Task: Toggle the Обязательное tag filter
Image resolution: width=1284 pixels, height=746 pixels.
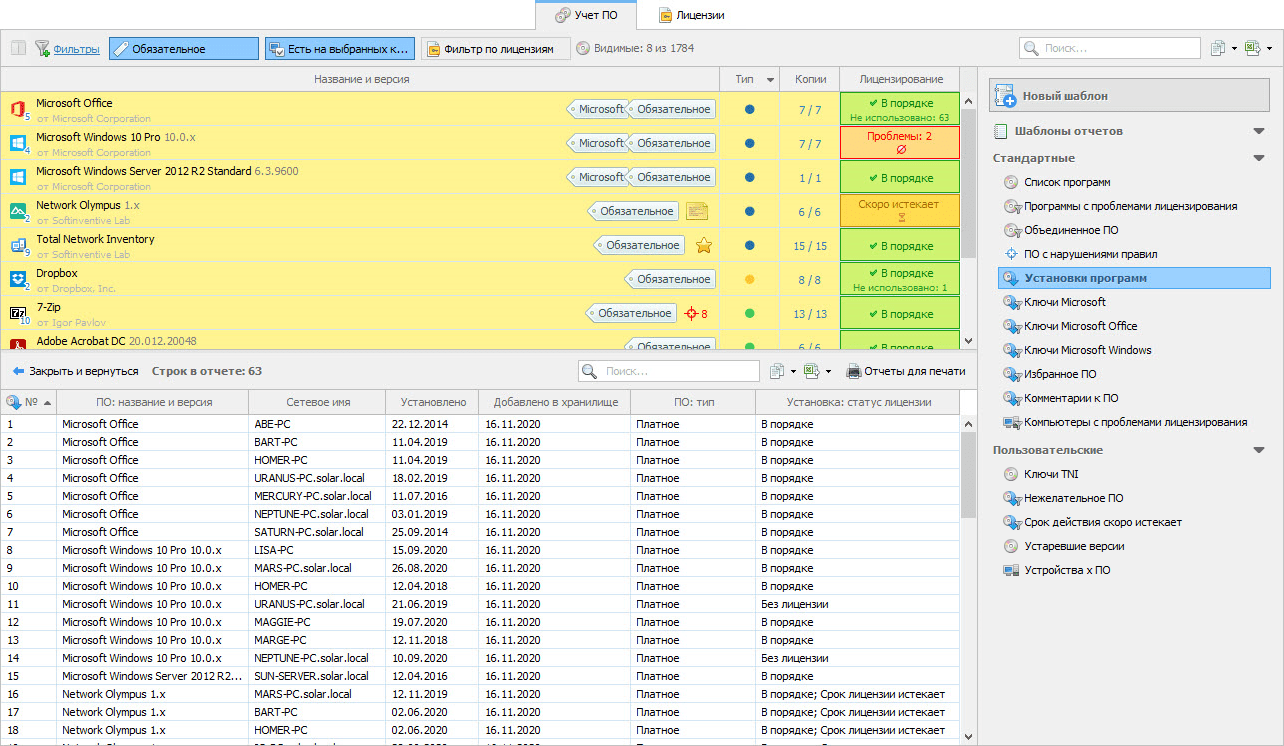Action: [x=184, y=49]
